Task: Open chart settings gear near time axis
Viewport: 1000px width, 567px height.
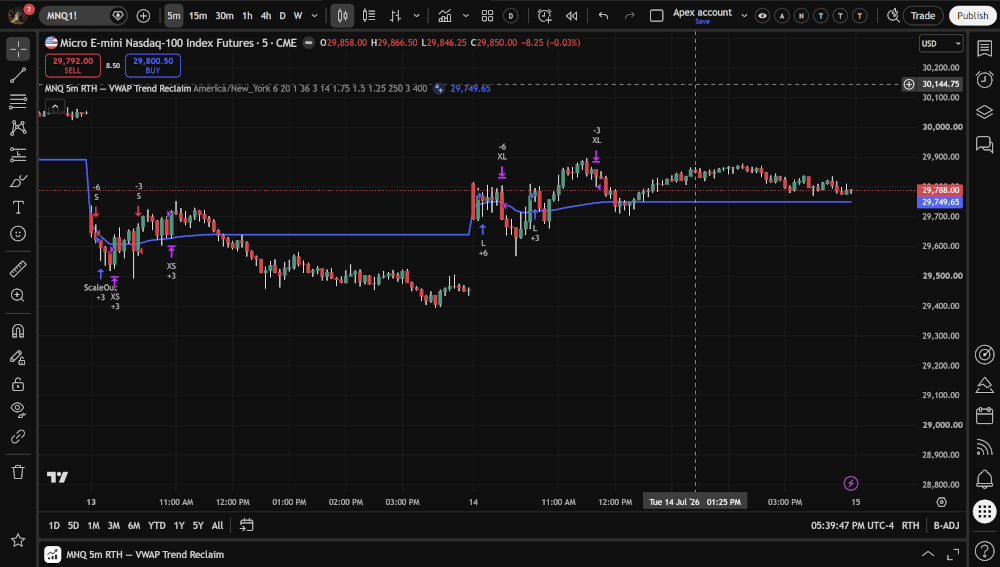Action: [941, 502]
